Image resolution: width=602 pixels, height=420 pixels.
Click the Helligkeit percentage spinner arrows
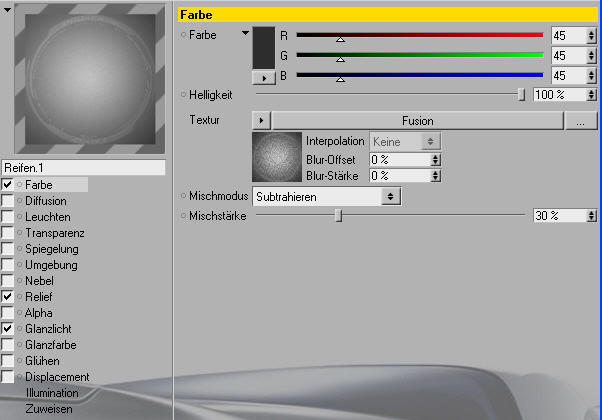coord(592,95)
